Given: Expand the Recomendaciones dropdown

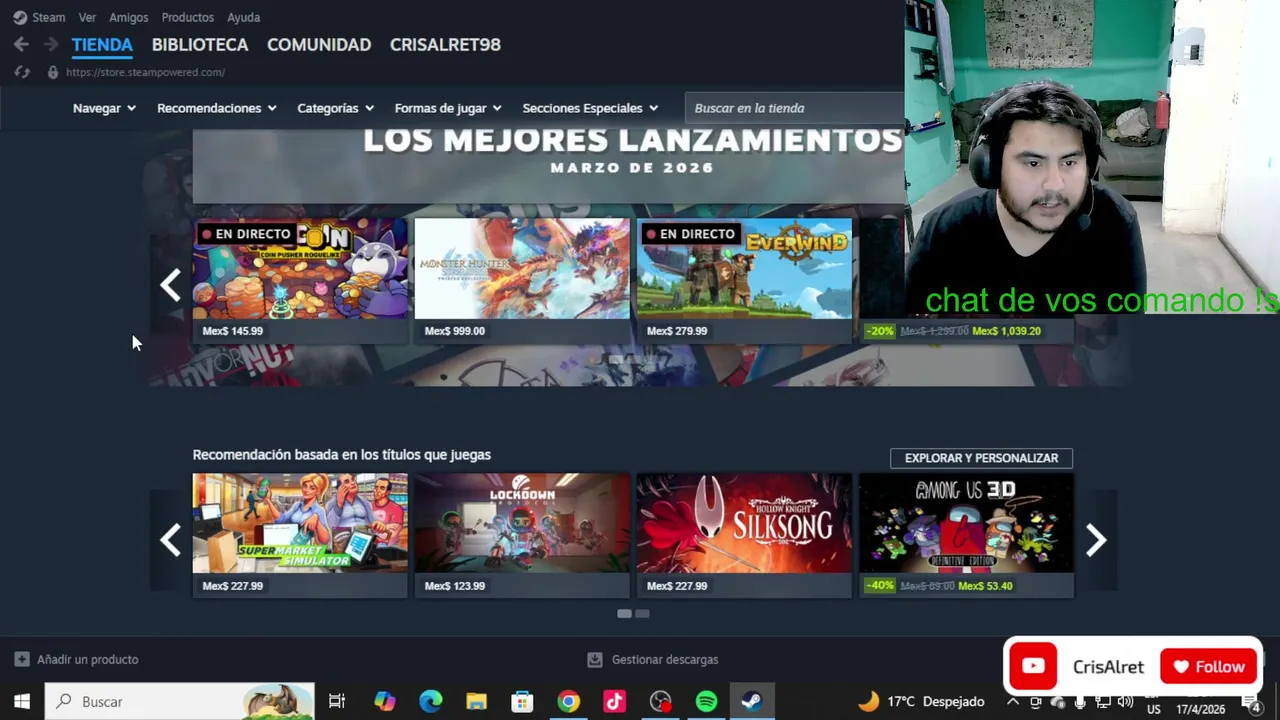Looking at the screenshot, I should click(216, 108).
